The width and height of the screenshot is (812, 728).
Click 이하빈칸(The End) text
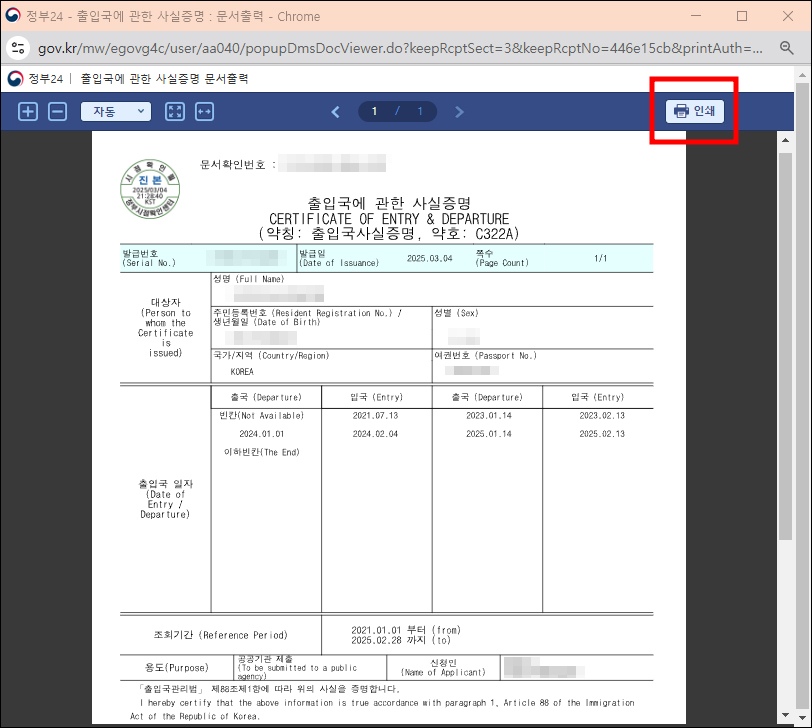(x=262, y=452)
